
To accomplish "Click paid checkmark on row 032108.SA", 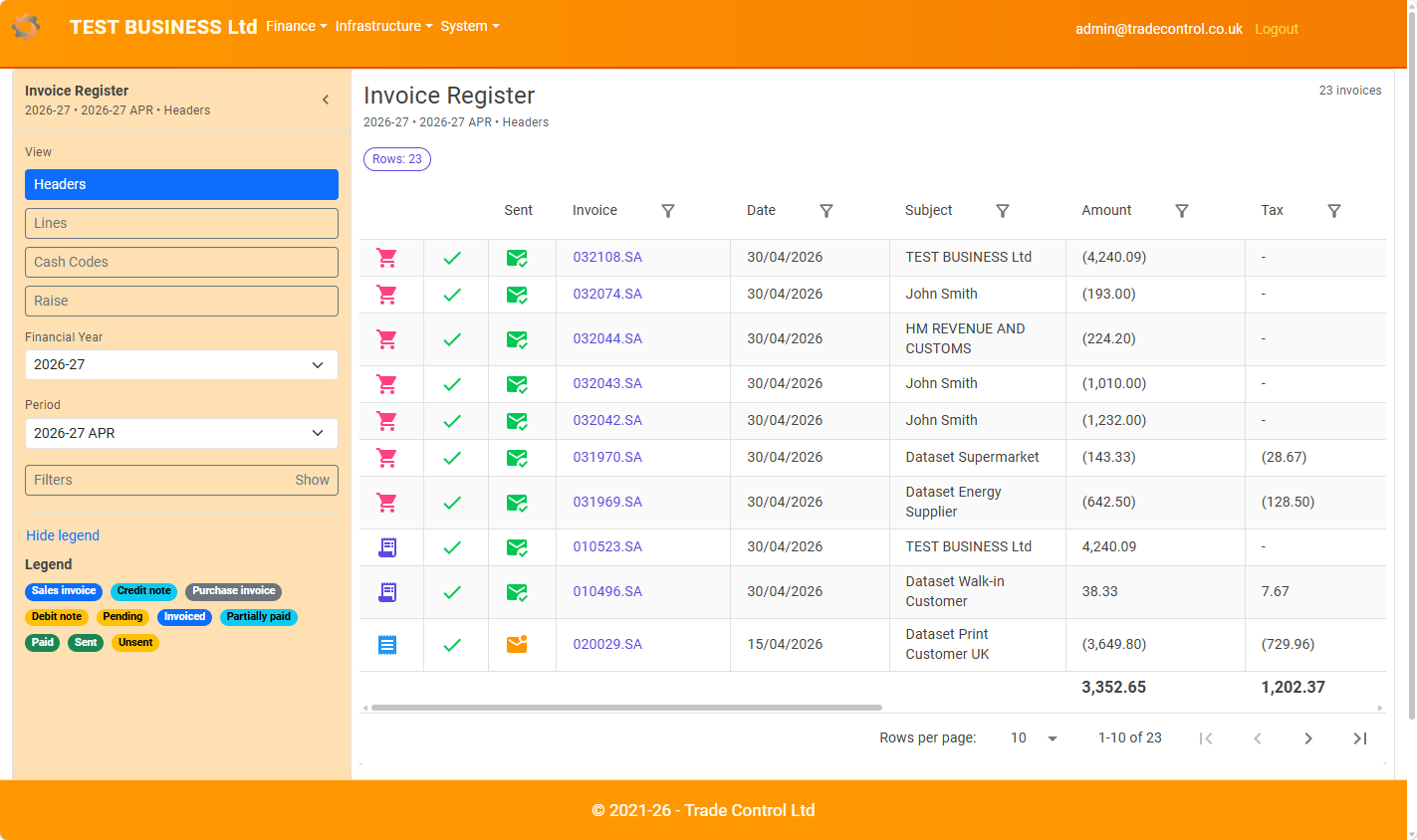I will [x=452, y=258].
